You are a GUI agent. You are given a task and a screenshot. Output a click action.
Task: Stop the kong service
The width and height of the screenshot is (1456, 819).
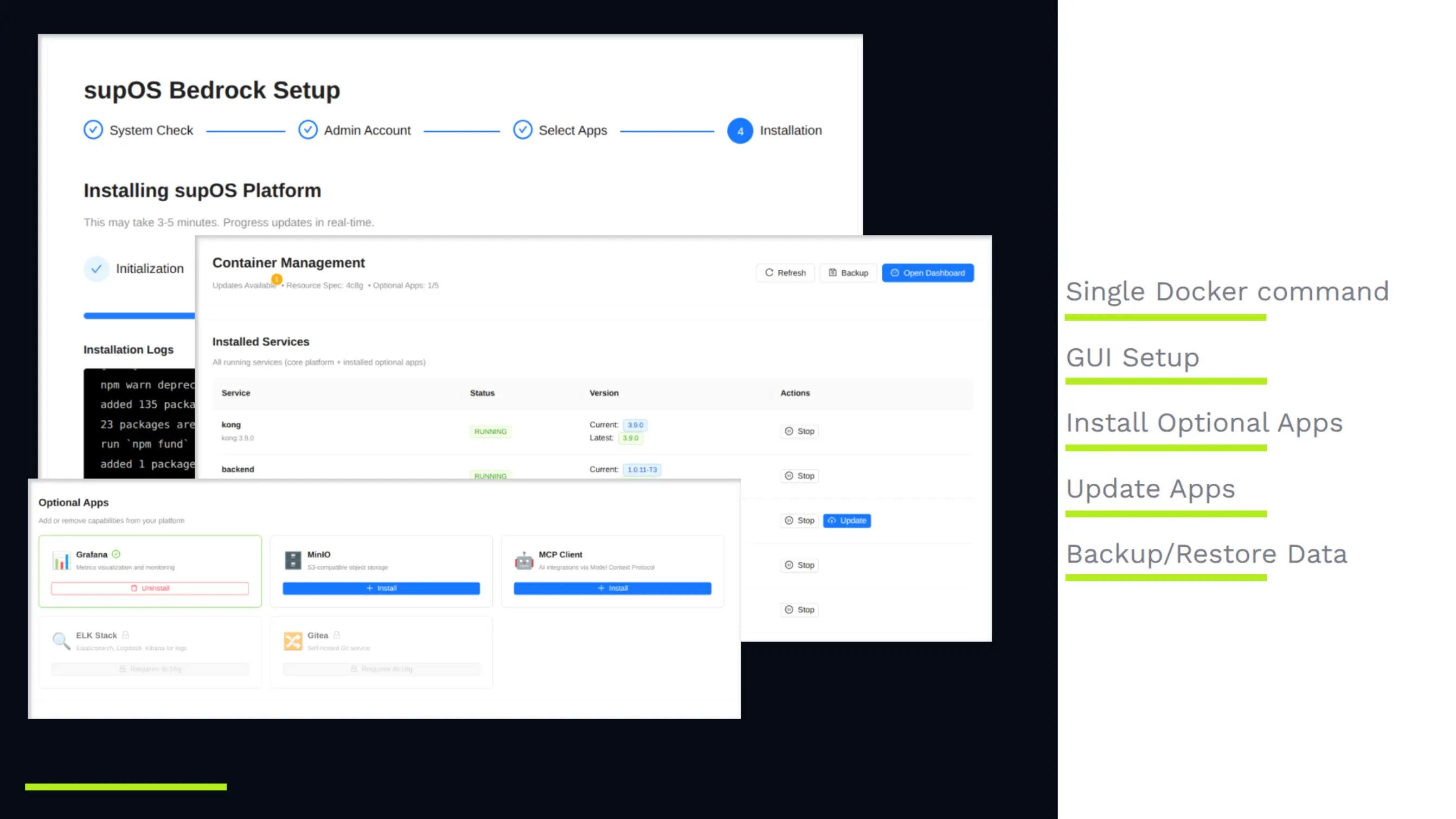point(799,431)
